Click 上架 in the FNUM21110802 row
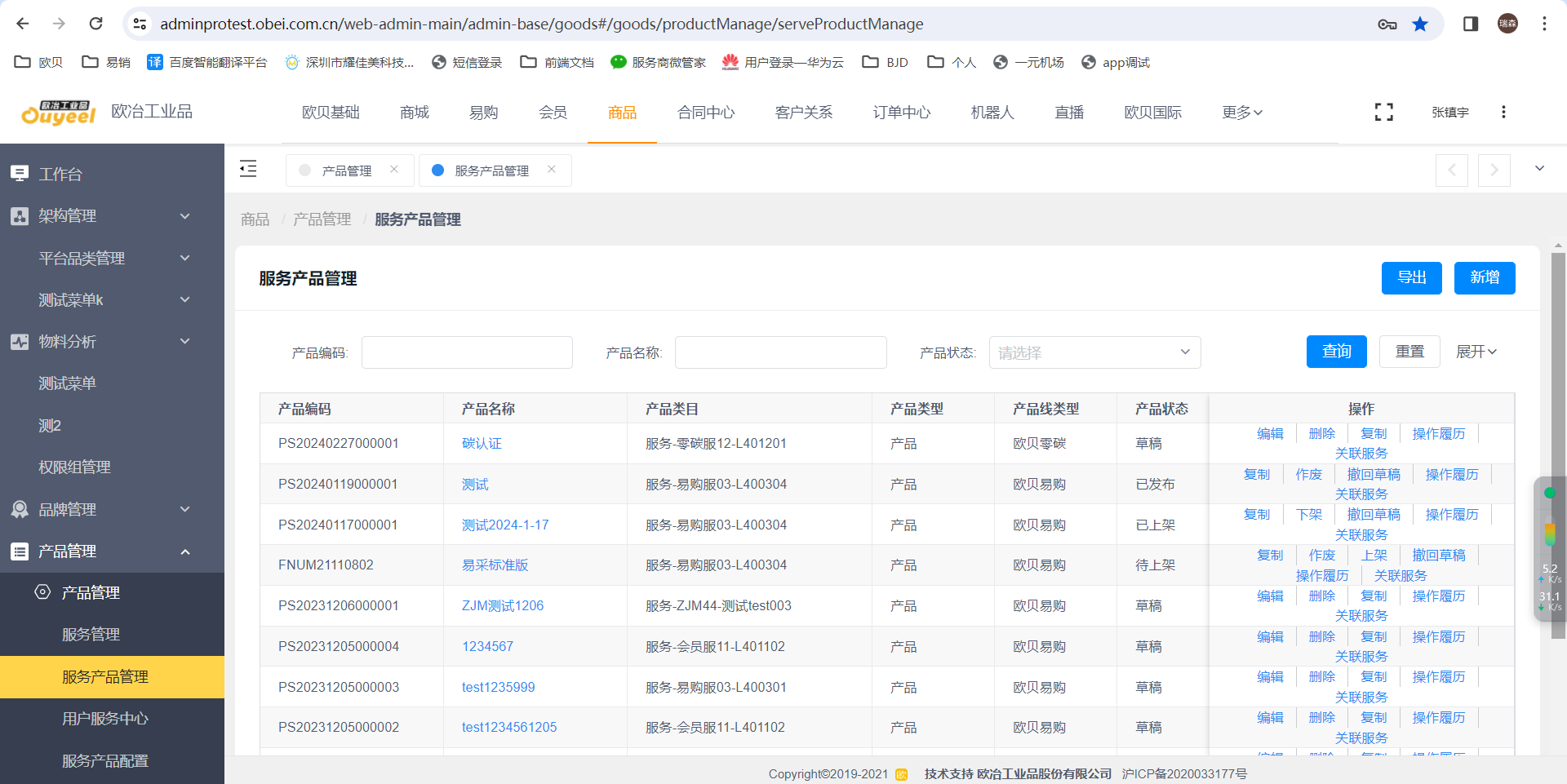The height and width of the screenshot is (784, 1567). pyautogui.click(x=1374, y=556)
